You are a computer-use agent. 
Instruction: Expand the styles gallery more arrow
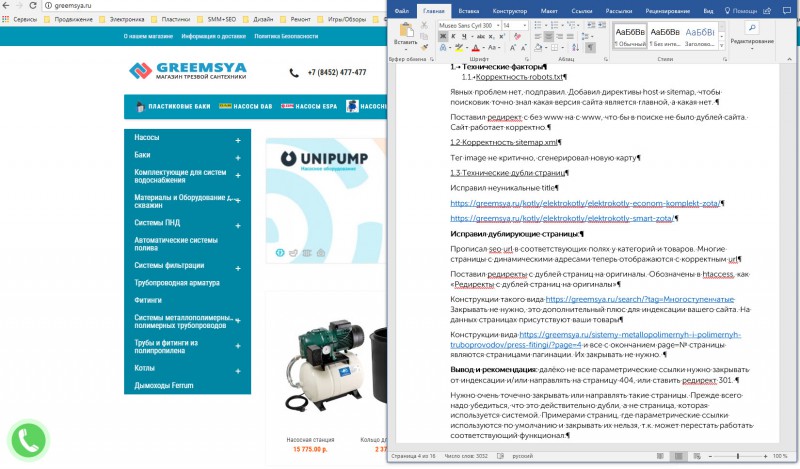[721, 46]
